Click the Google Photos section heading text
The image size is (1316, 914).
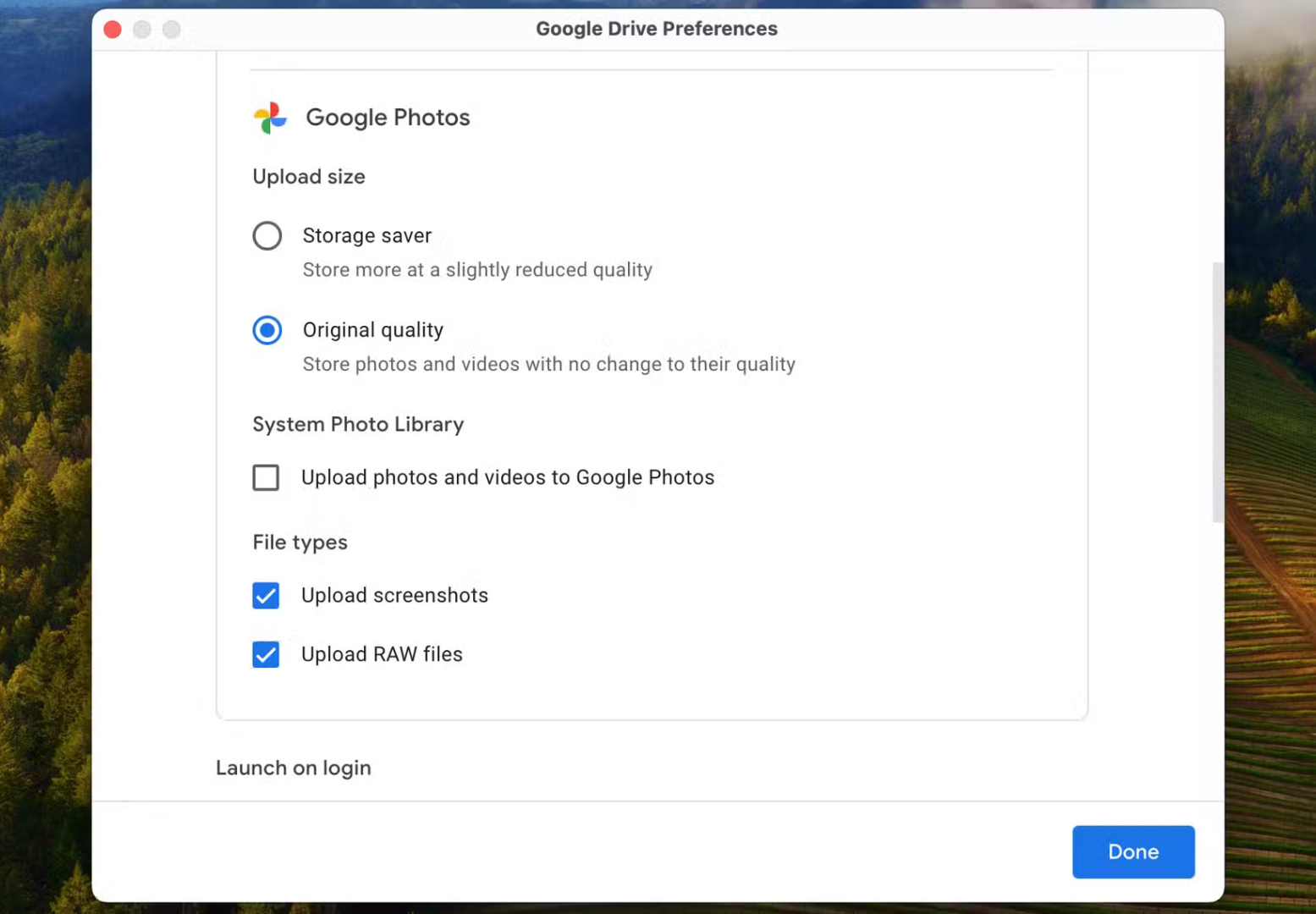click(x=388, y=118)
